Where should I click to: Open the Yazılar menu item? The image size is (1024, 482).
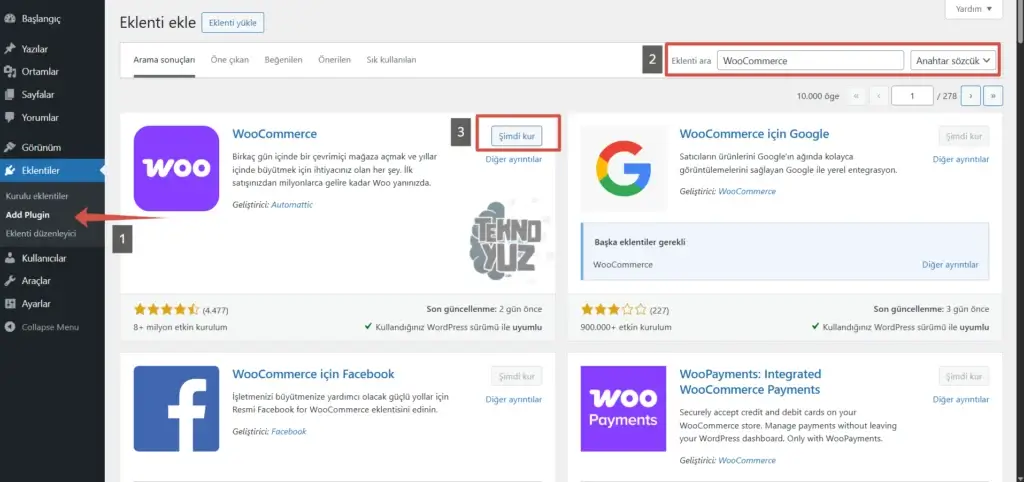tap(52, 49)
